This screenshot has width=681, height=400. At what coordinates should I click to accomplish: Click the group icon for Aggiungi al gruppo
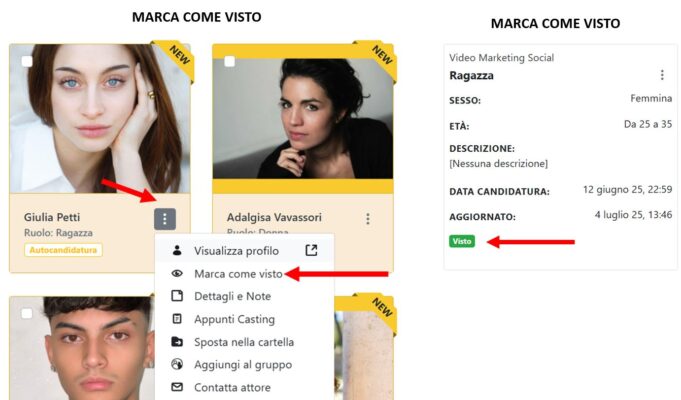tap(177, 364)
